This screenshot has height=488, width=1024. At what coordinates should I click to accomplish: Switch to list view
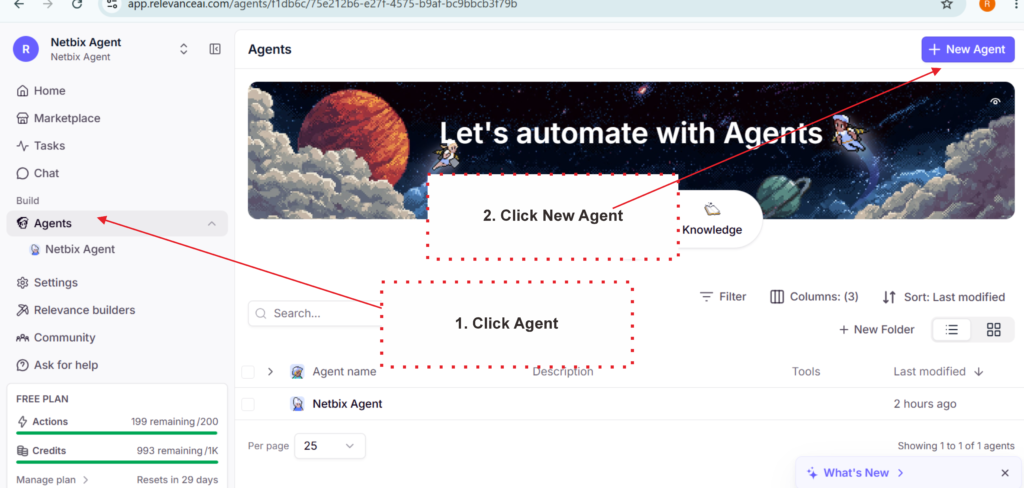[952, 330]
